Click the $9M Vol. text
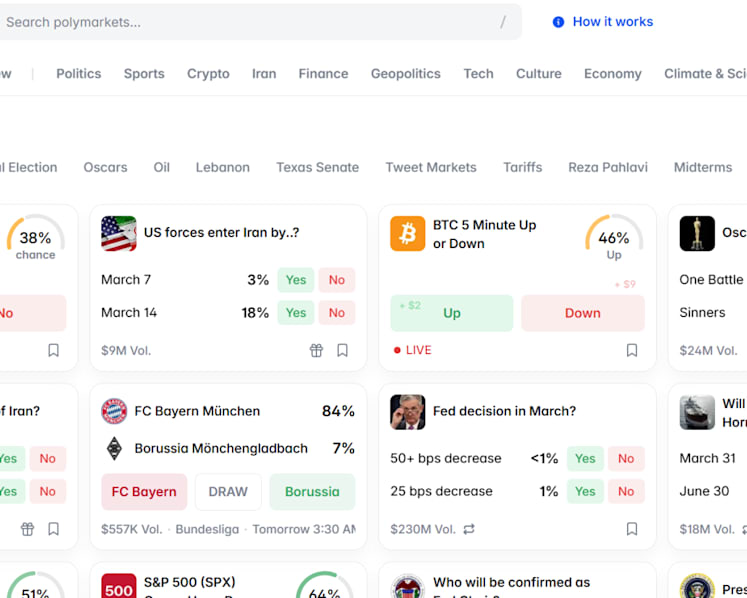747x598 pixels. [x=126, y=351]
